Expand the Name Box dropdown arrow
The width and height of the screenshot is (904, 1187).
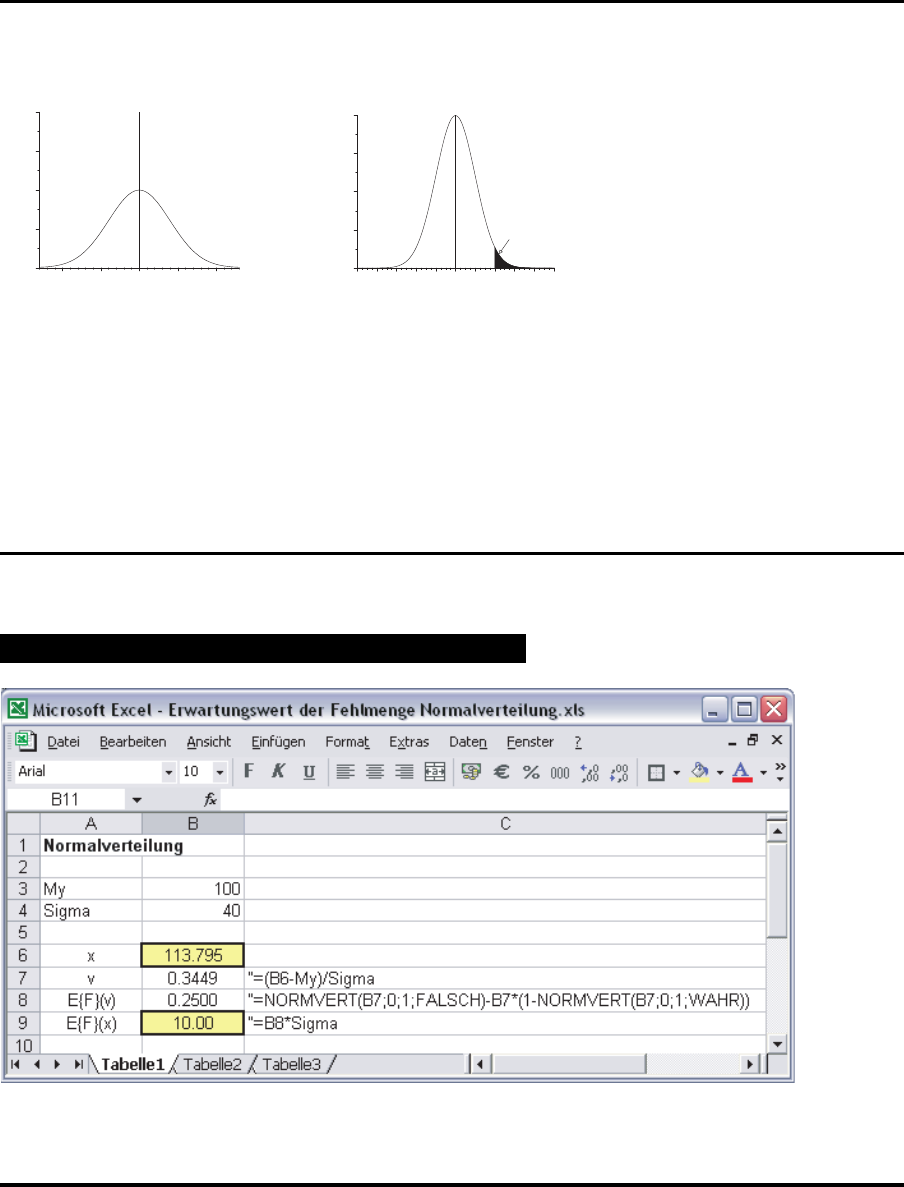click(x=137, y=800)
